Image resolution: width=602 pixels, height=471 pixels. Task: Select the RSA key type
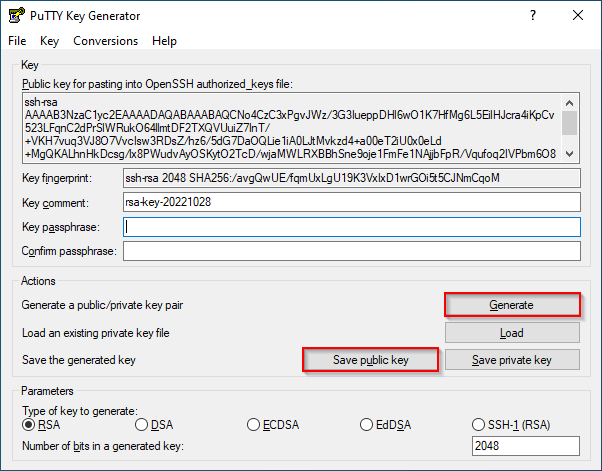(29, 425)
